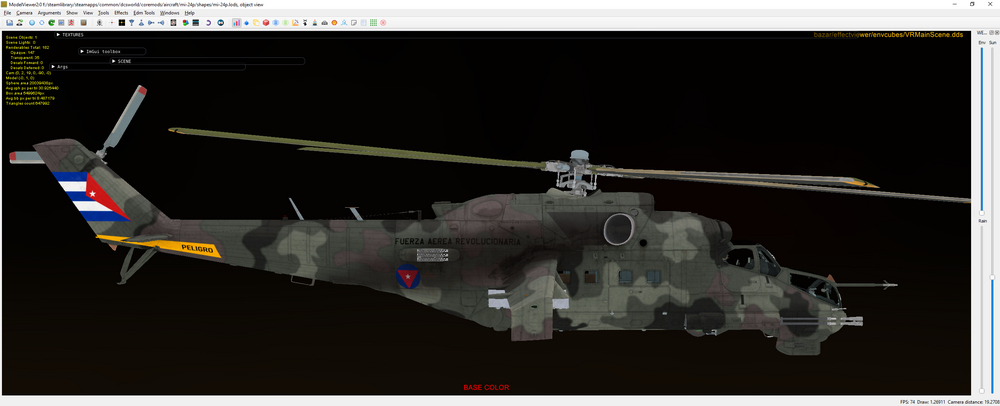The height and width of the screenshot is (406, 1000).
Task: Open the Arguments menu
Action: point(49,13)
